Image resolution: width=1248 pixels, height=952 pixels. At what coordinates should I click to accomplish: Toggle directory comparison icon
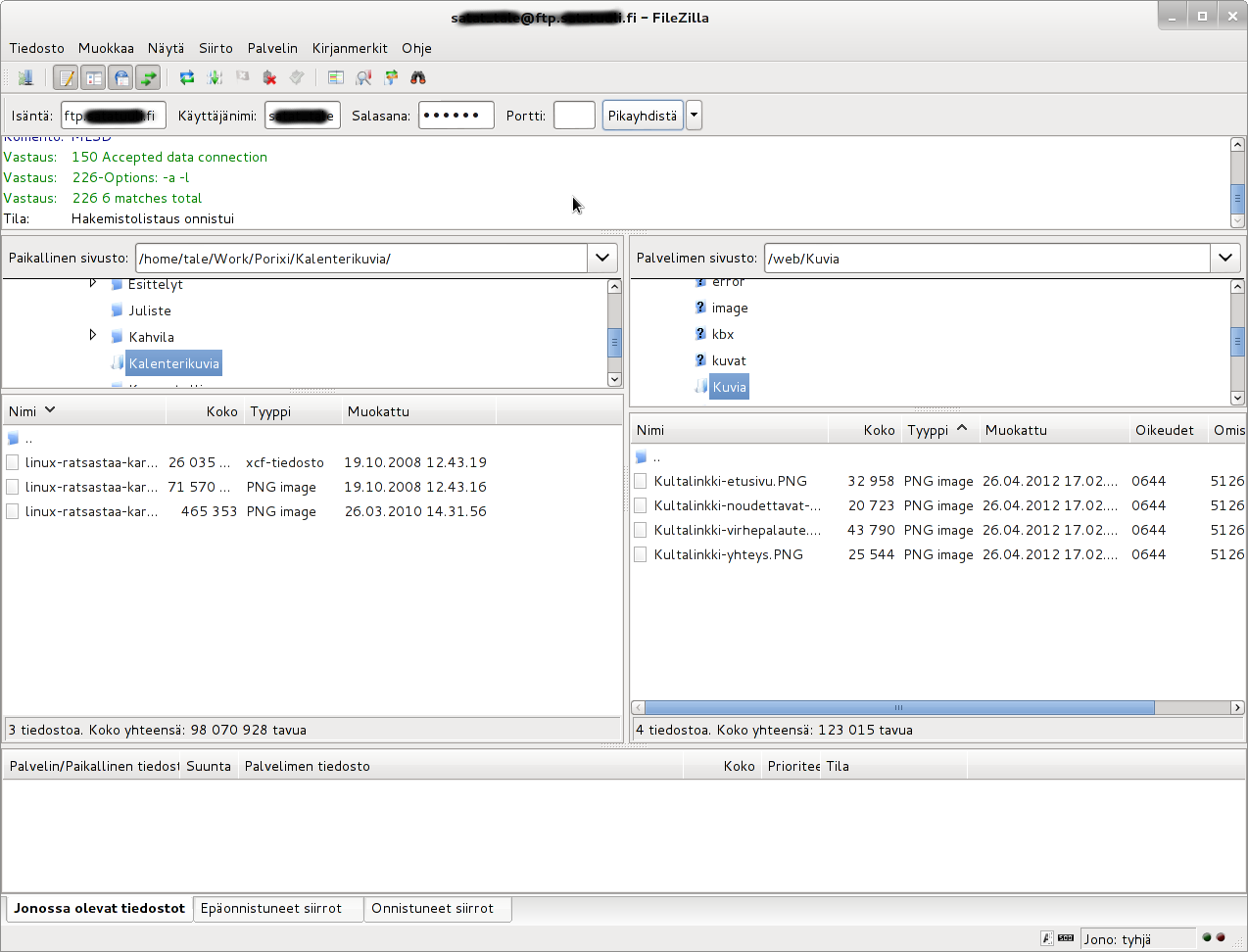point(363,77)
